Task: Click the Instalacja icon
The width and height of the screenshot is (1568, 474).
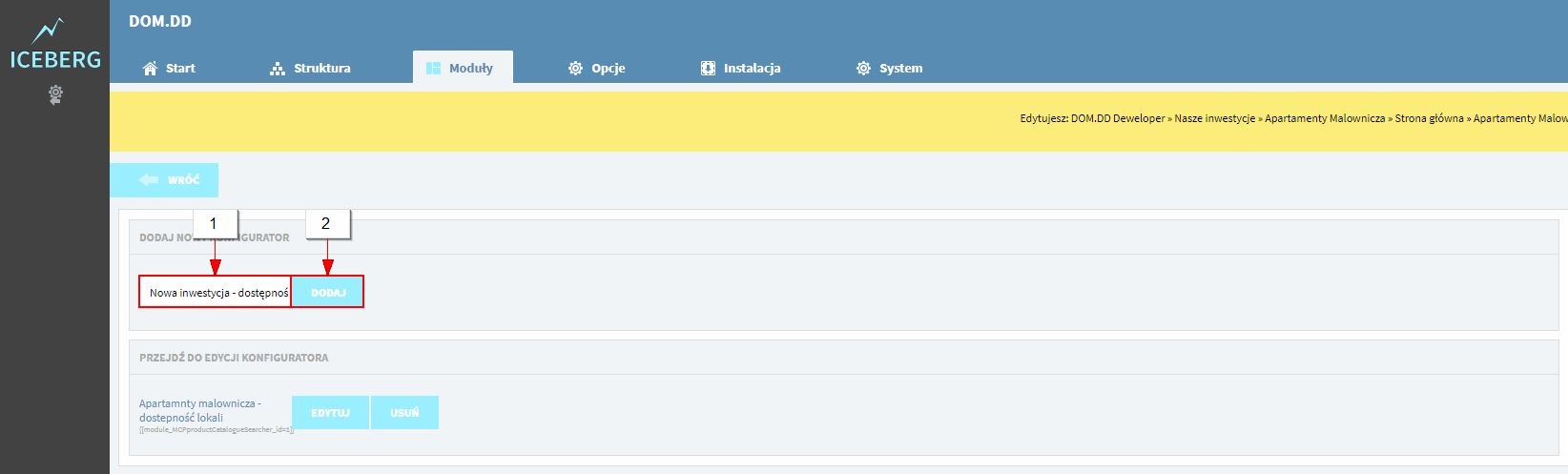Action: [x=708, y=68]
